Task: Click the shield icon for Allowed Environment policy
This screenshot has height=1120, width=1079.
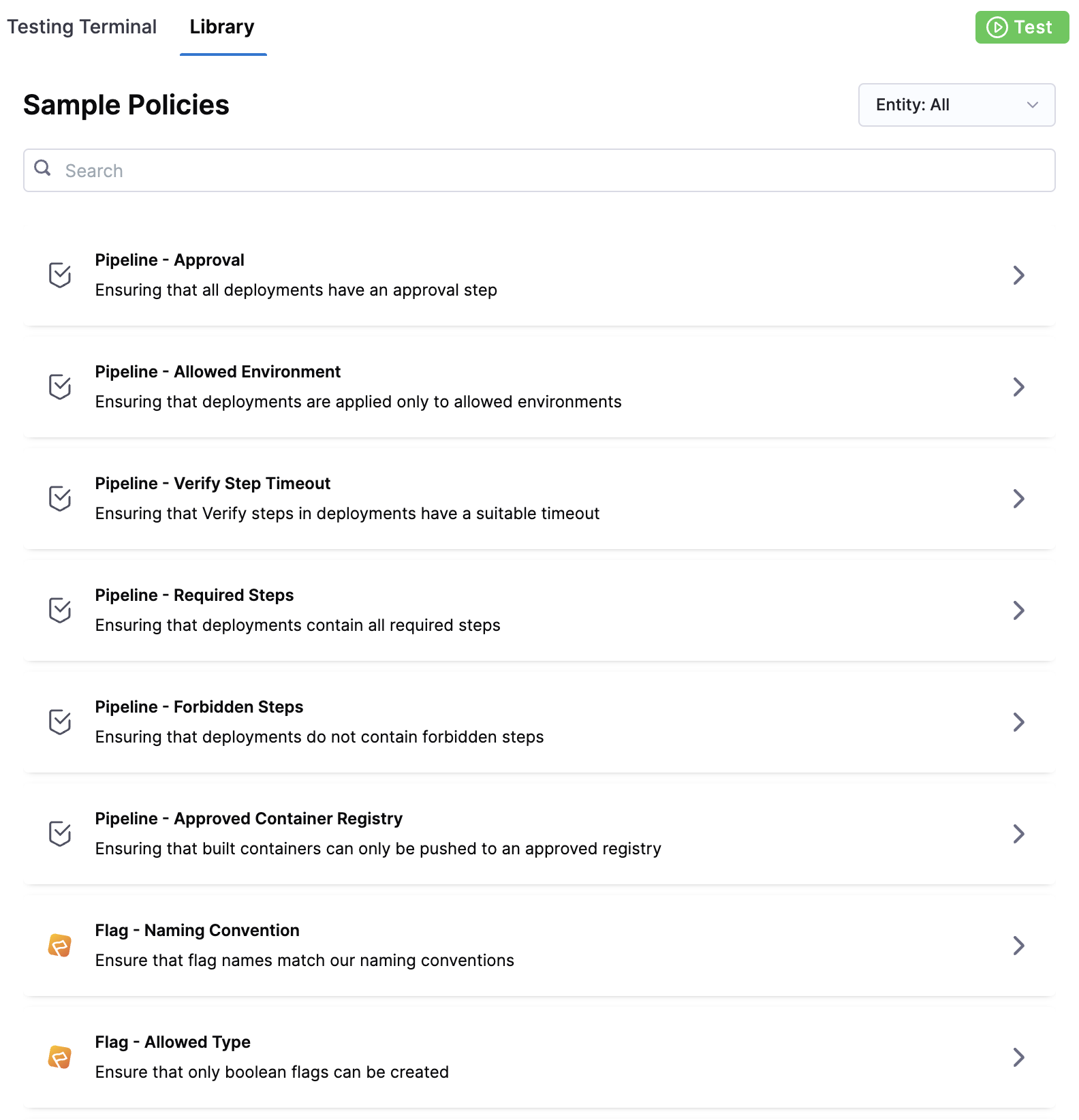Action: coord(60,387)
